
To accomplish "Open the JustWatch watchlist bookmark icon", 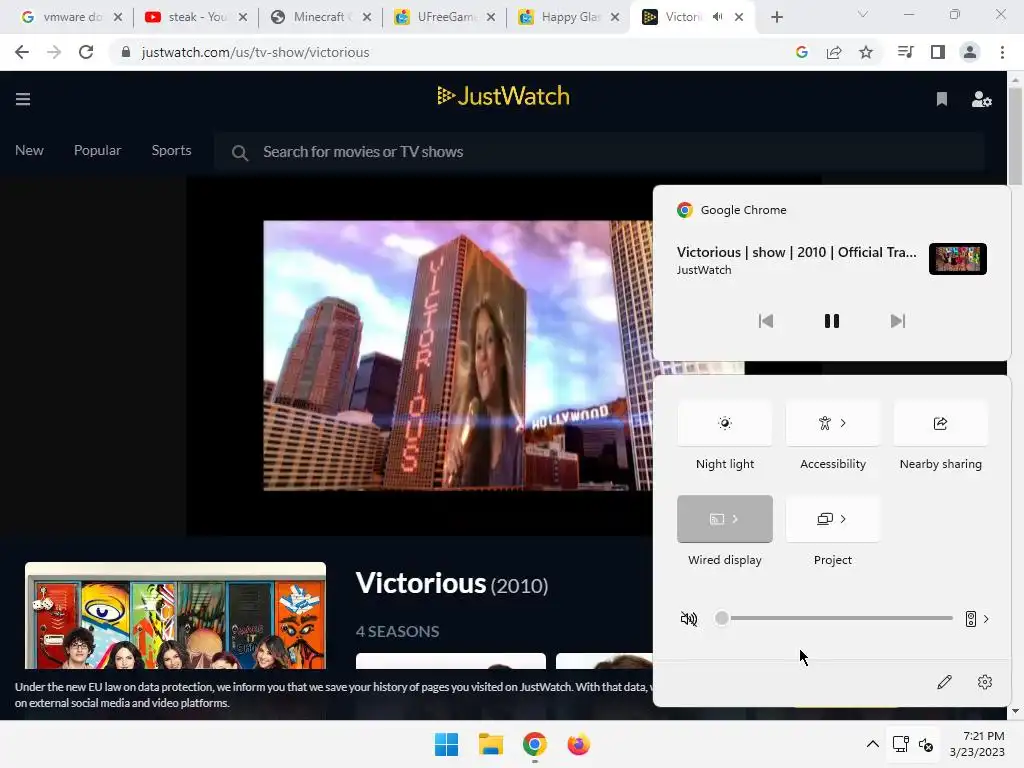I will click(x=942, y=99).
